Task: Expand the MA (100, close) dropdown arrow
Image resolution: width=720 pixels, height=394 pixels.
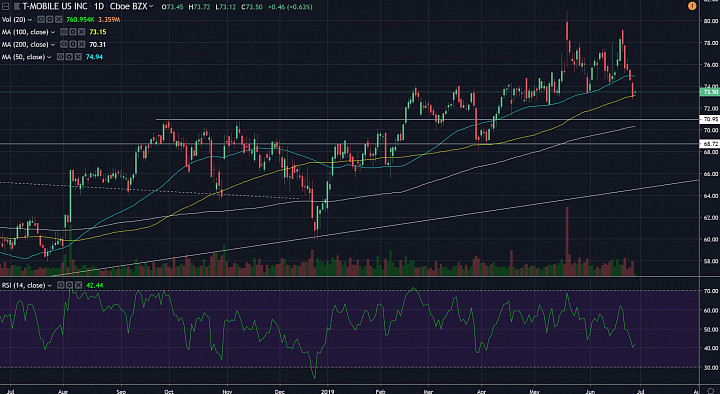Action: coord(53,32)
